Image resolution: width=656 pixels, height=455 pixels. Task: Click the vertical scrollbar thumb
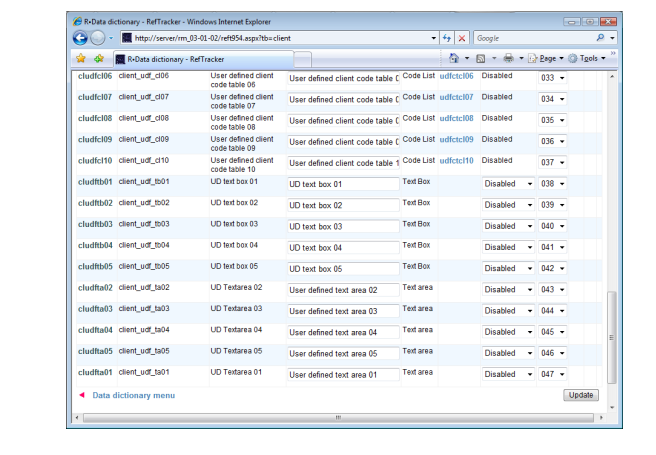point(612,337)
